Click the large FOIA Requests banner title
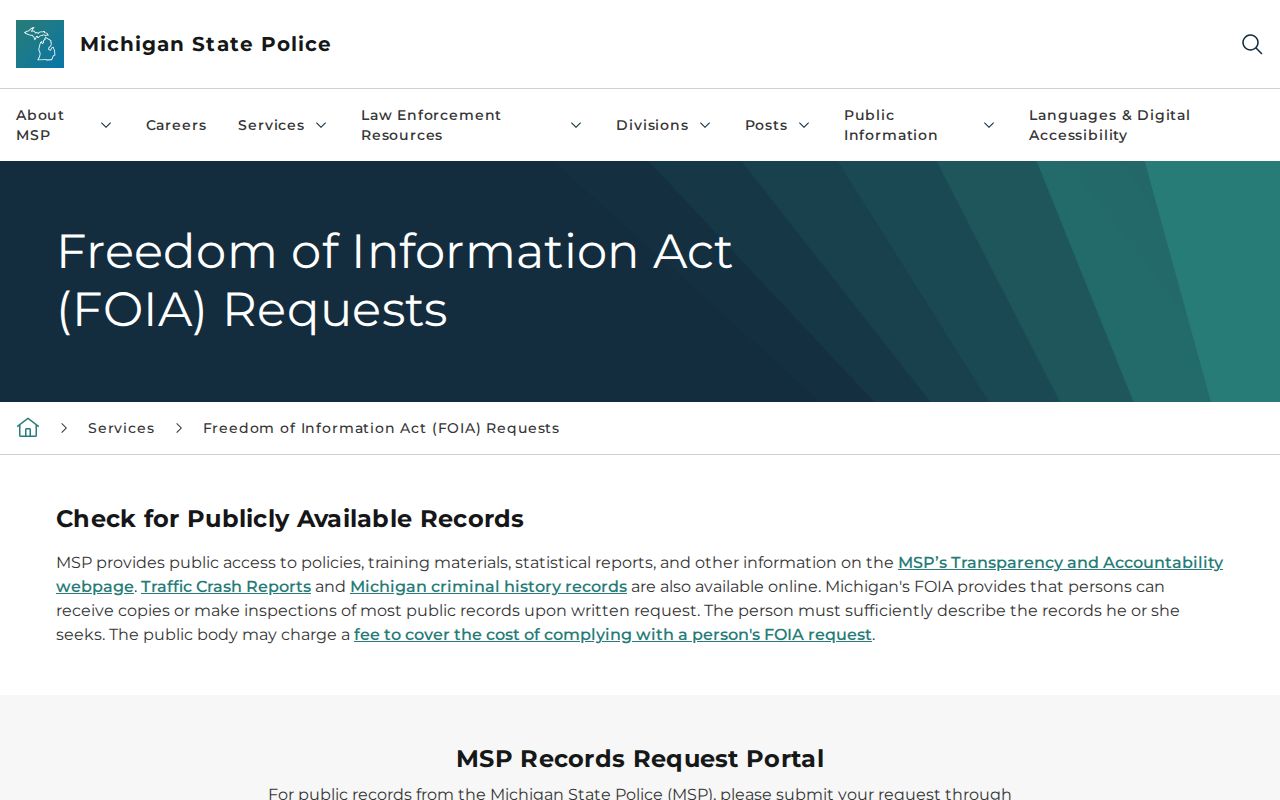Screen dimensions: 1280x800 [x=395, y=280]
